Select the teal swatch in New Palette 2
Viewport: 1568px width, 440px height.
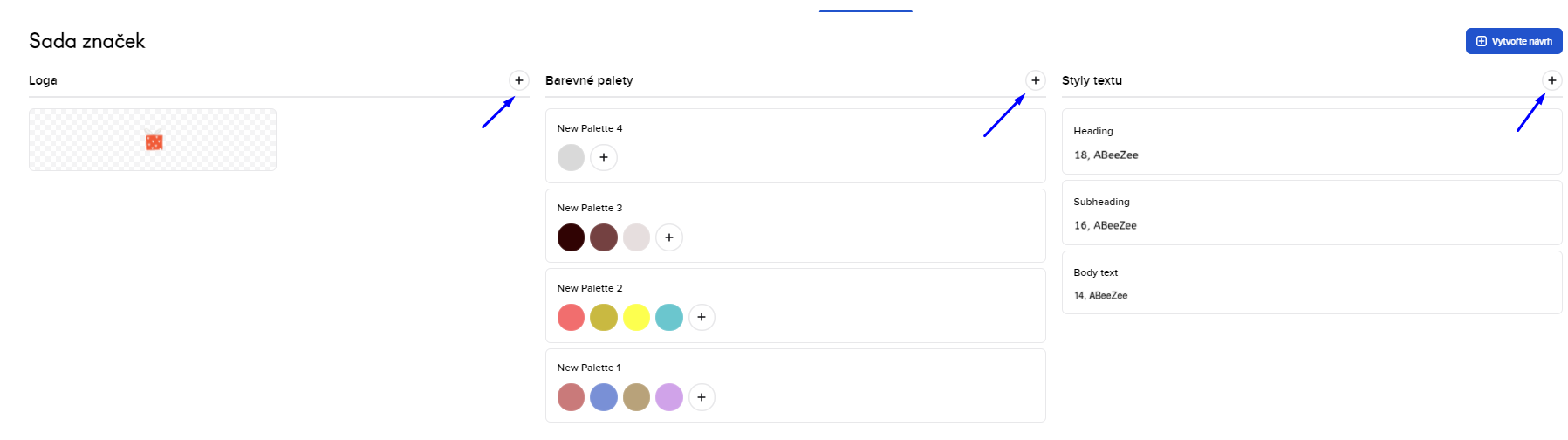pos(669,317)
